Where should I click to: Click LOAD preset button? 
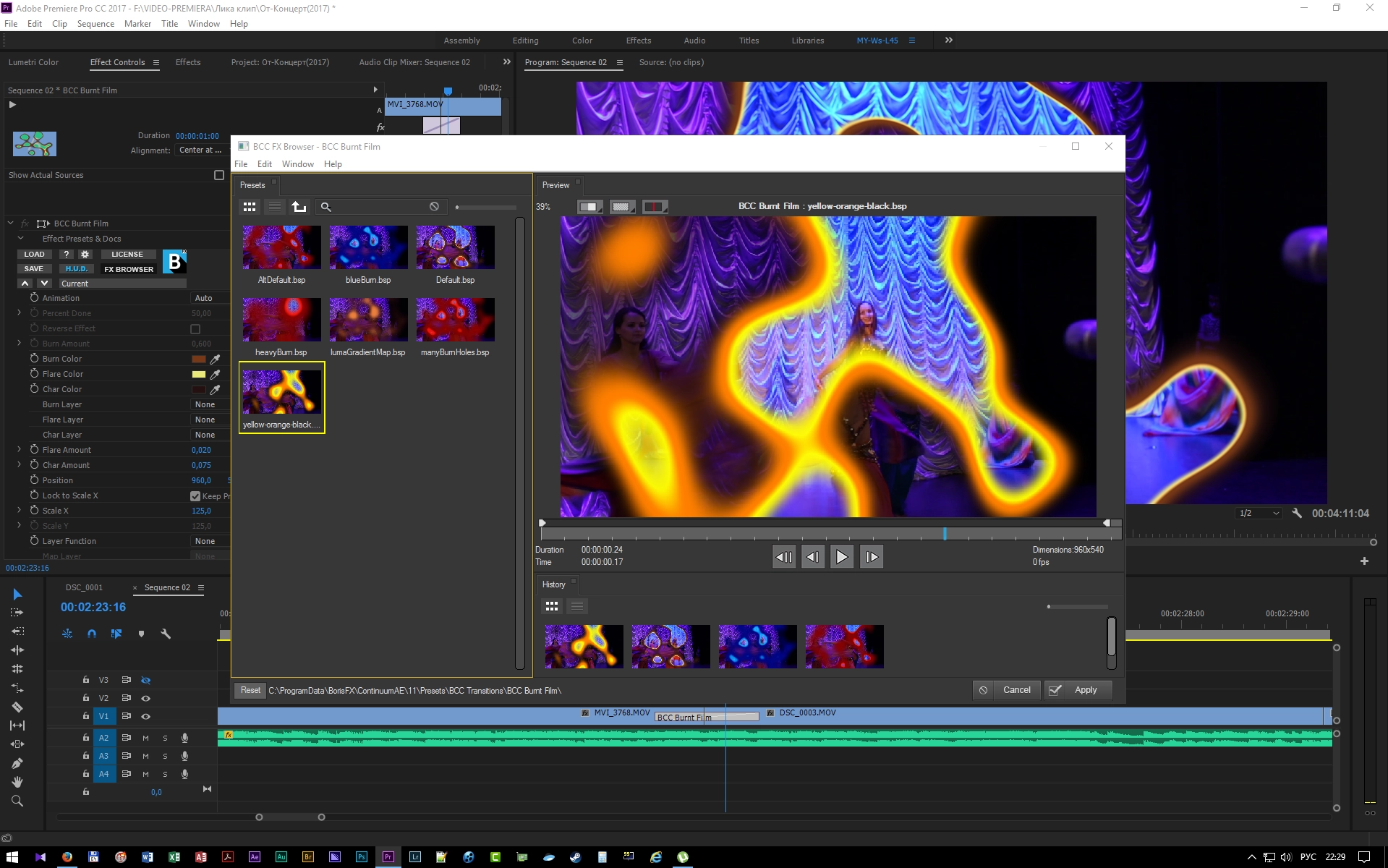[34, 254]
